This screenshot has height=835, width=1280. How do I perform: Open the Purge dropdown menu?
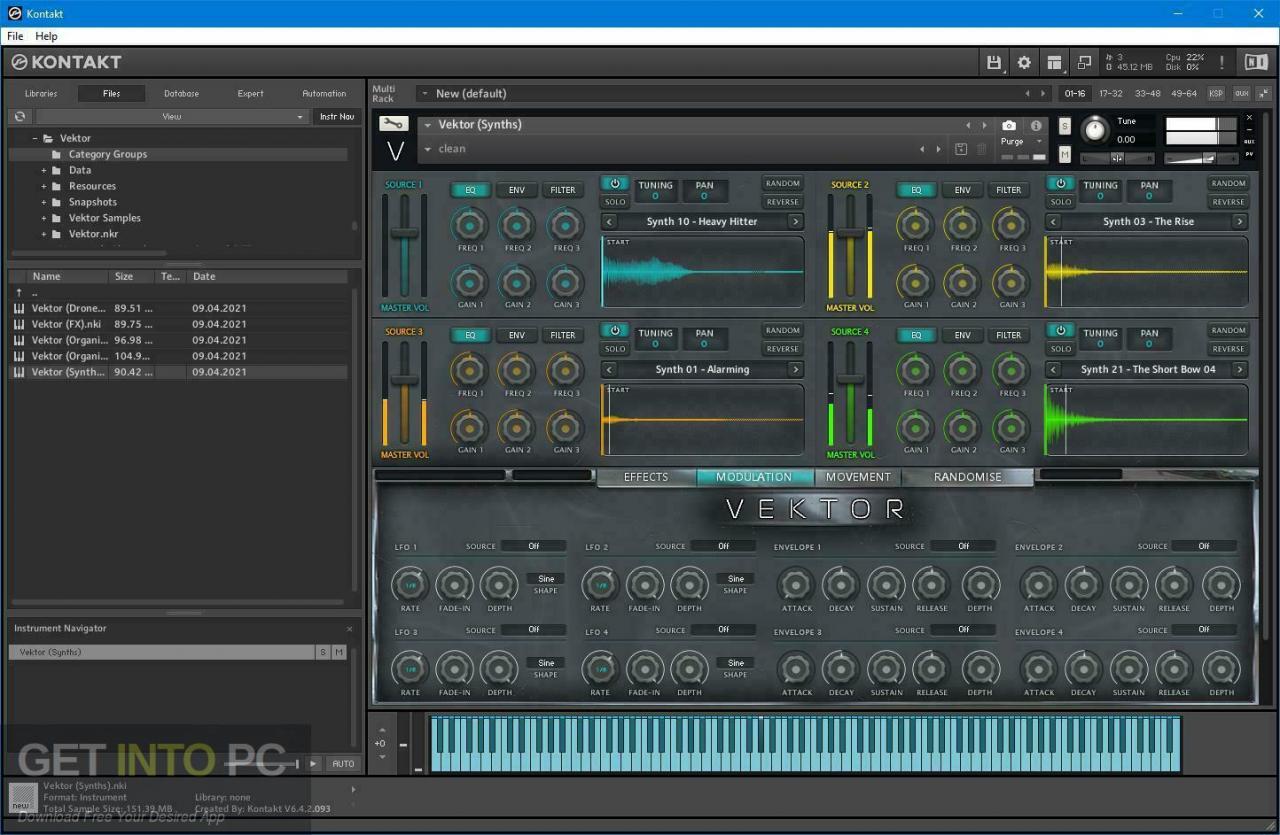click(1039, 142)
